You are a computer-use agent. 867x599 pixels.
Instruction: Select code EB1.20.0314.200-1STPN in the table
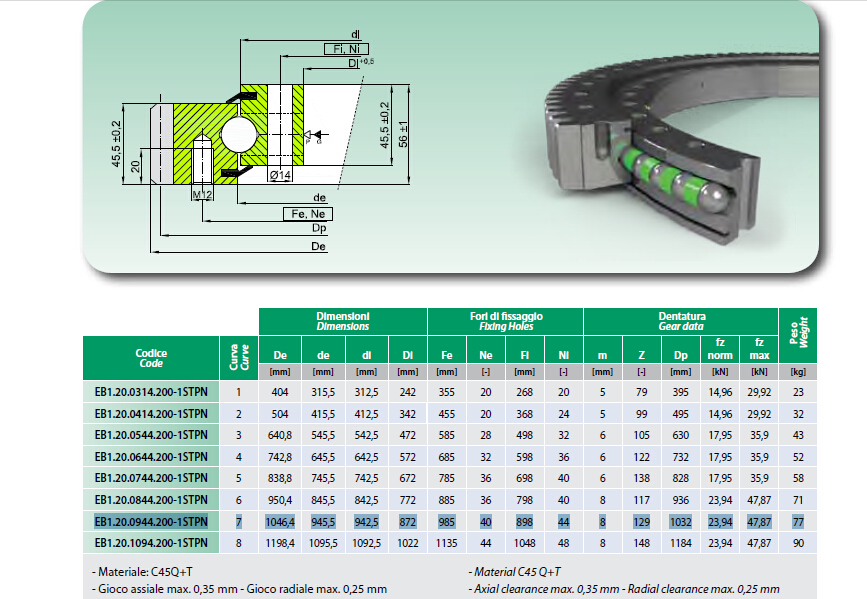tap(151, 393)
